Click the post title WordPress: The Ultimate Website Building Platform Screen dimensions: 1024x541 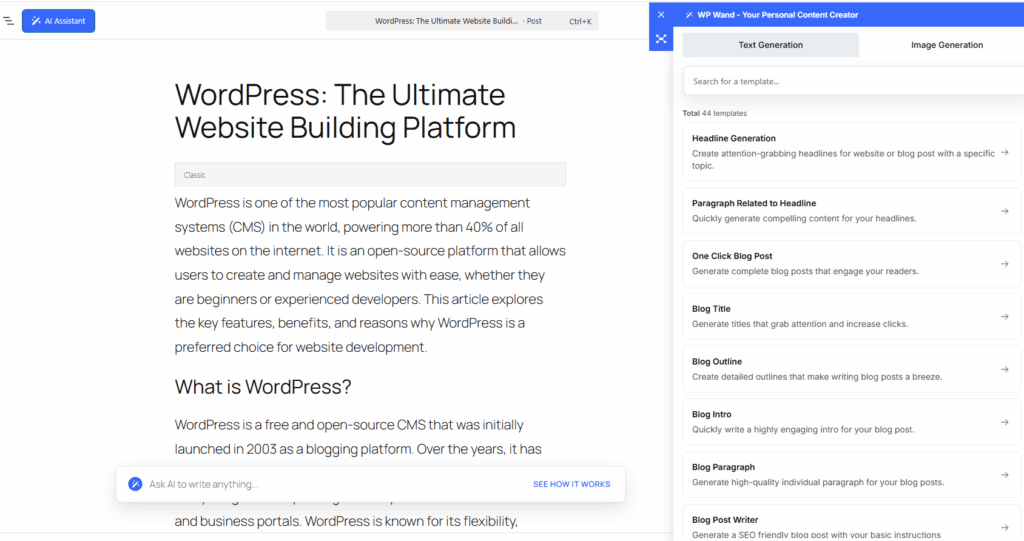point(345,111)
